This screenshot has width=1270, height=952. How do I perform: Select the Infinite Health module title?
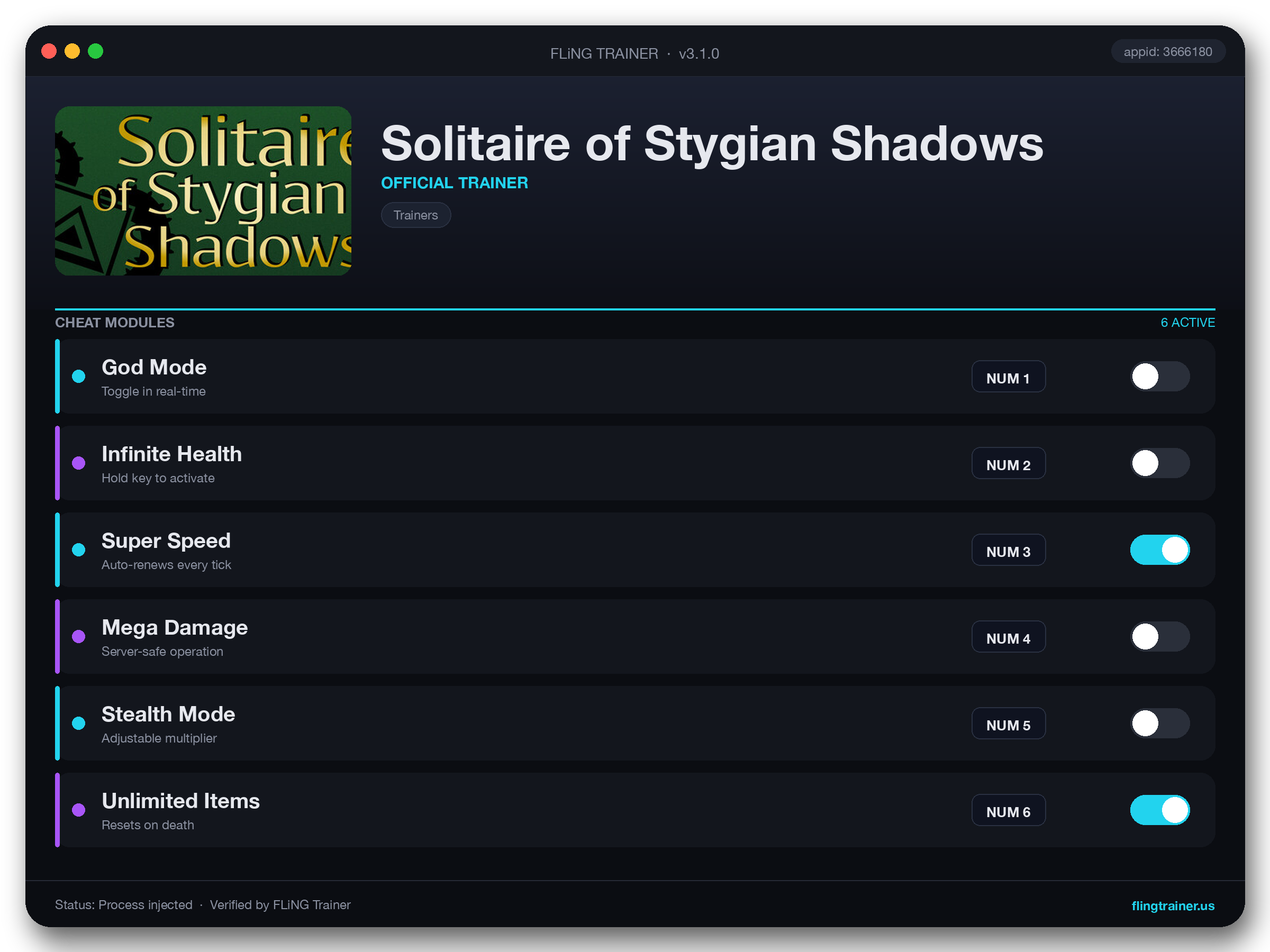(171, 454)
